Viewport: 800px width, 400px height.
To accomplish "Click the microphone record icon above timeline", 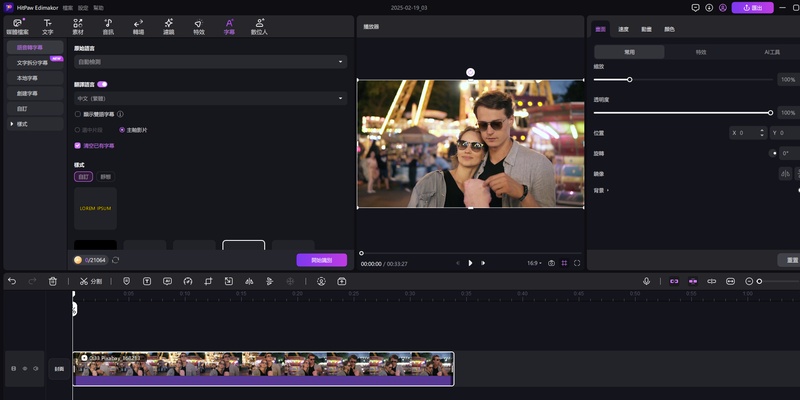I will [647, 281].
